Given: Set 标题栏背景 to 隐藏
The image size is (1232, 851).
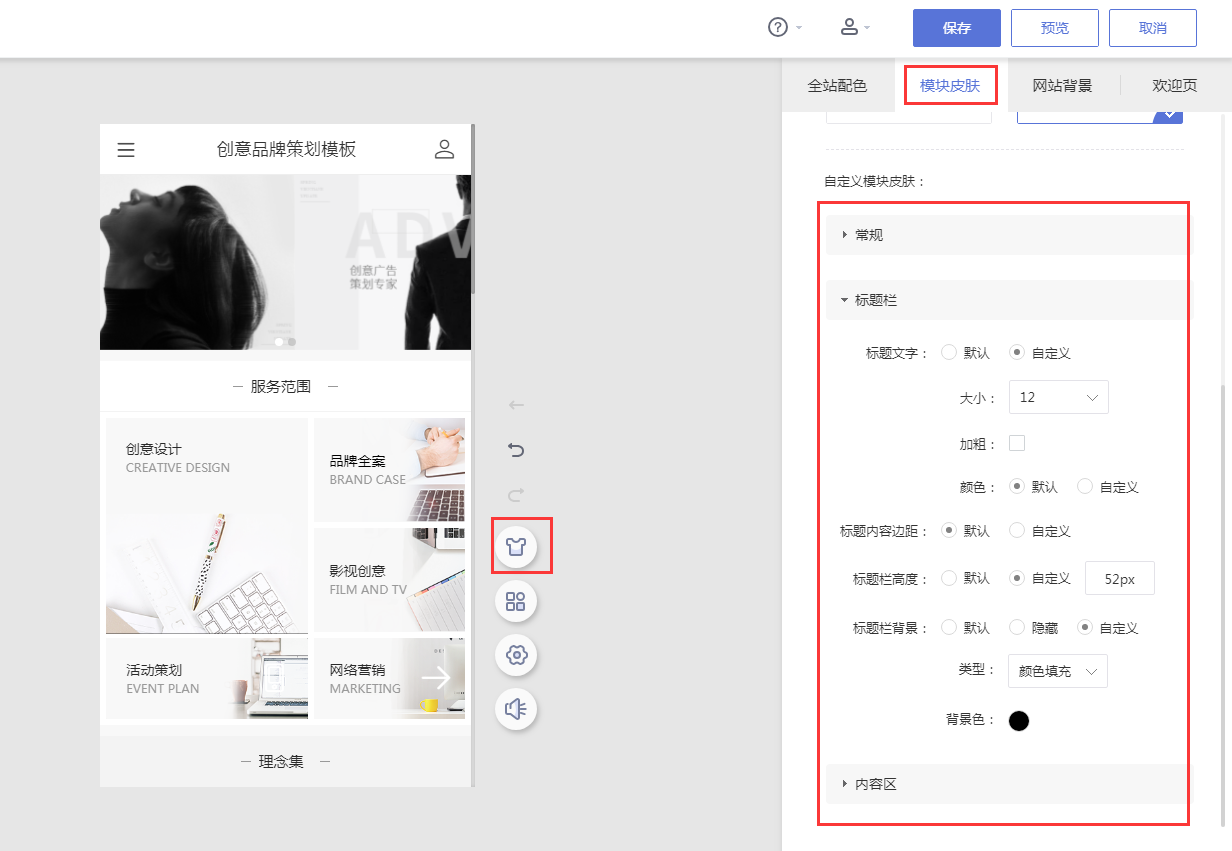Looking at the screenshot, I should click(x=1017, y=628).
